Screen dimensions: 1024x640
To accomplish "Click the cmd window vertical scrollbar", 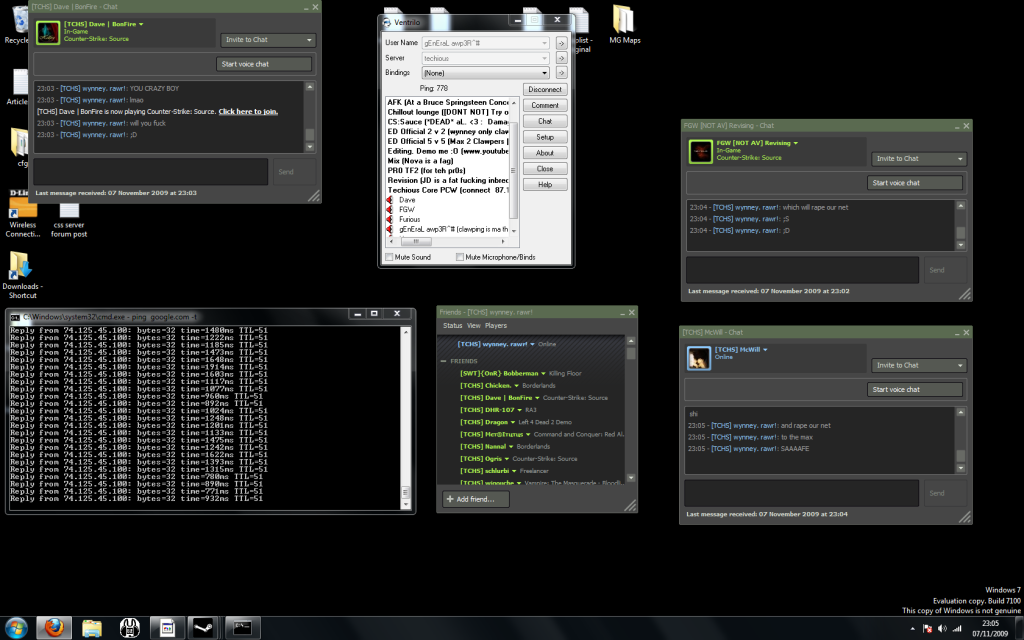I will point(406,417).
